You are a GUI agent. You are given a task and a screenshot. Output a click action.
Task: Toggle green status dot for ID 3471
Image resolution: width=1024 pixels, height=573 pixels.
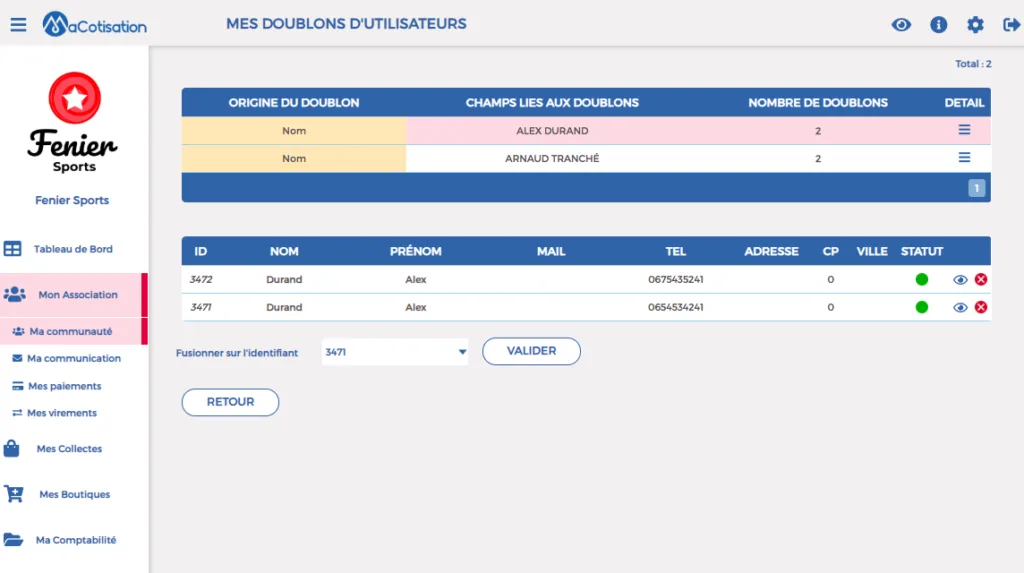[x=921, y=307]
